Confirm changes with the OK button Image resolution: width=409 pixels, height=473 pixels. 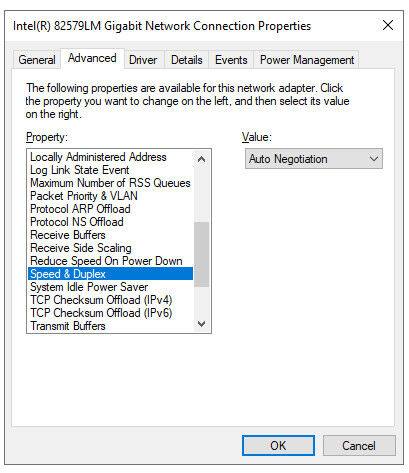point(278,445)
